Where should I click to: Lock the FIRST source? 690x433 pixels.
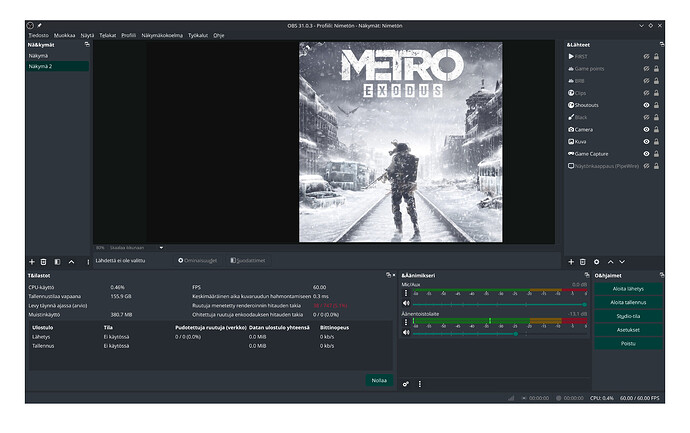coord(656,56)
